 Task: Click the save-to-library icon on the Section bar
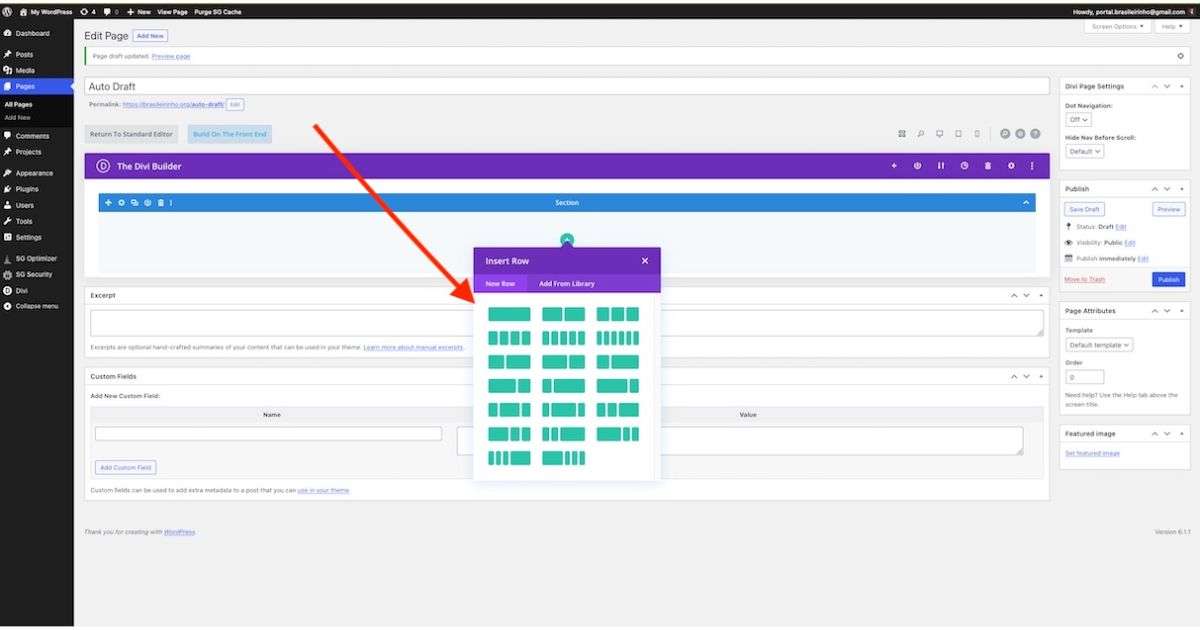[147, 203]
